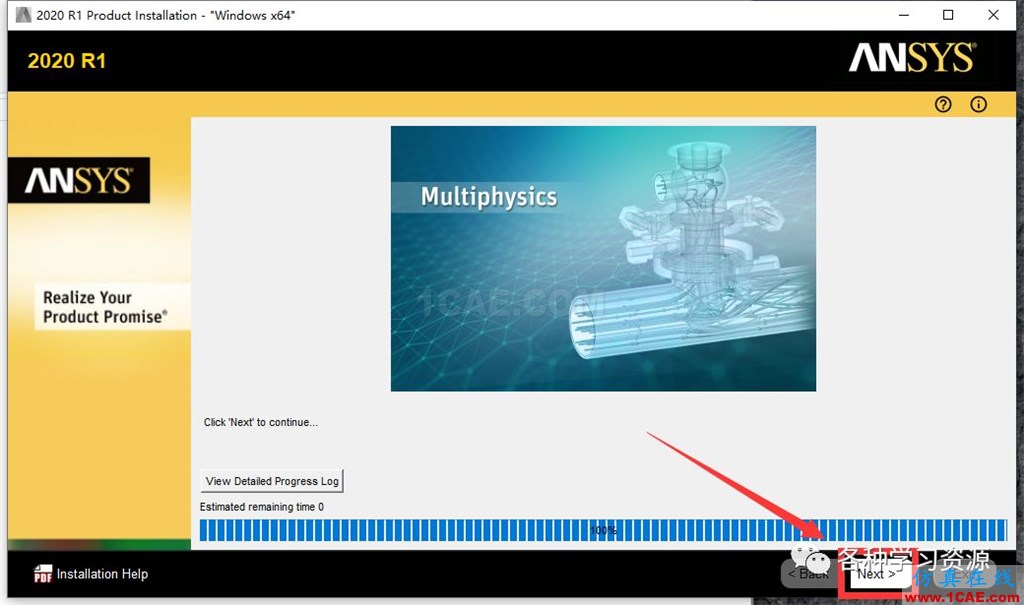Screen dimensions: 1024x605
Task: Click the "2020 R1" version label
Action: click(67, 61)
